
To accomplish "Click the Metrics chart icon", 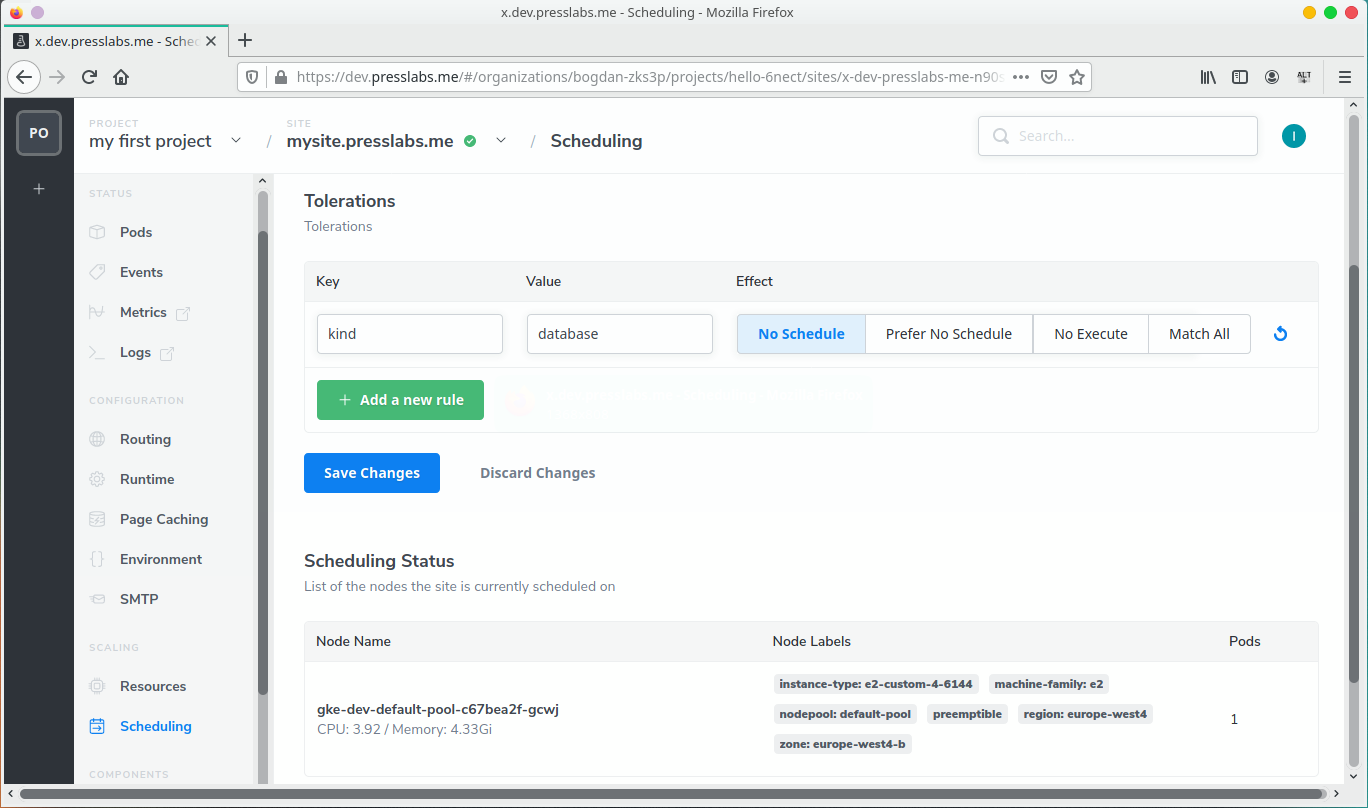I will tap(97, 312).
